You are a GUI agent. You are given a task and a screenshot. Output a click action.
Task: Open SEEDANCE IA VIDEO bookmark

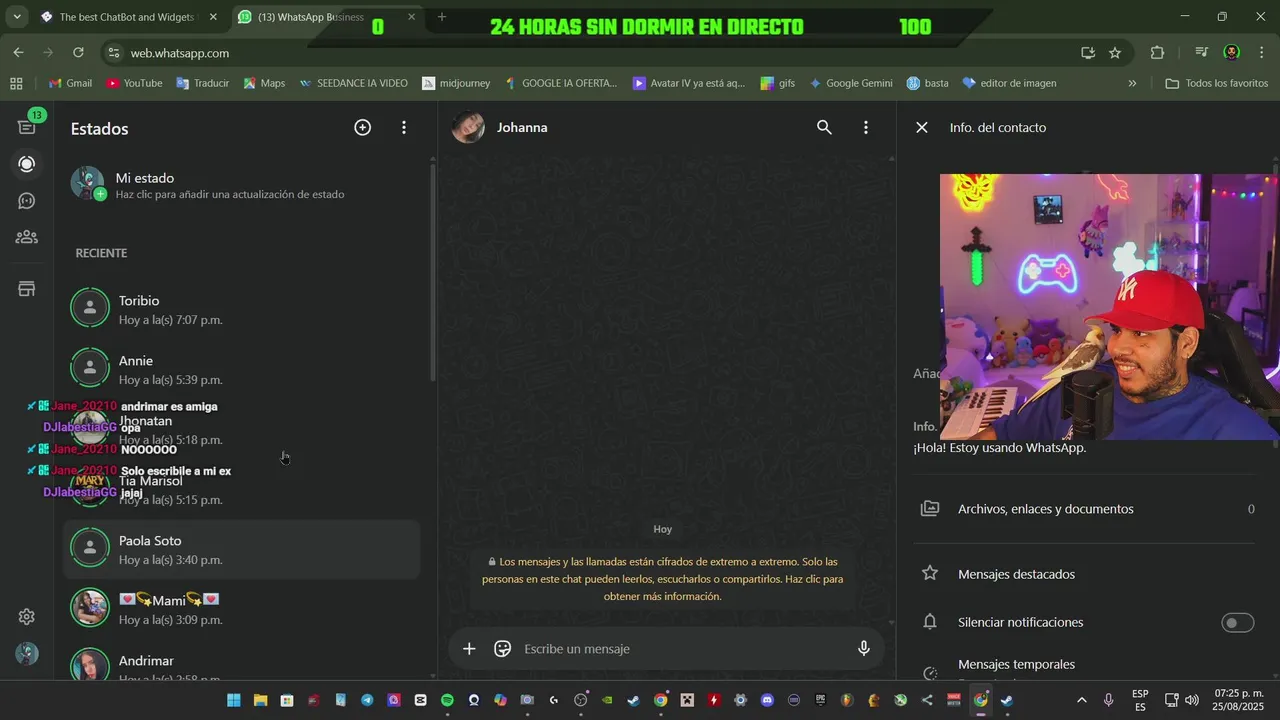pyautogui.click(x=353, y=83)
